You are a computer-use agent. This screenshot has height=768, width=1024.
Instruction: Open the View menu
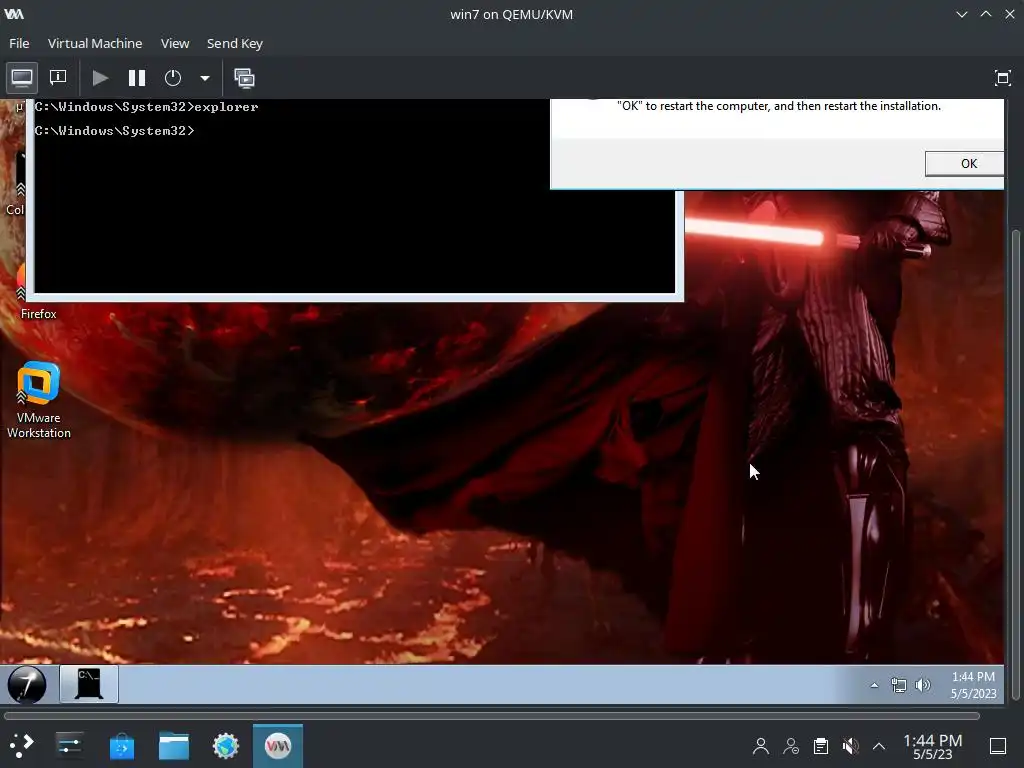tap(175, 43)
